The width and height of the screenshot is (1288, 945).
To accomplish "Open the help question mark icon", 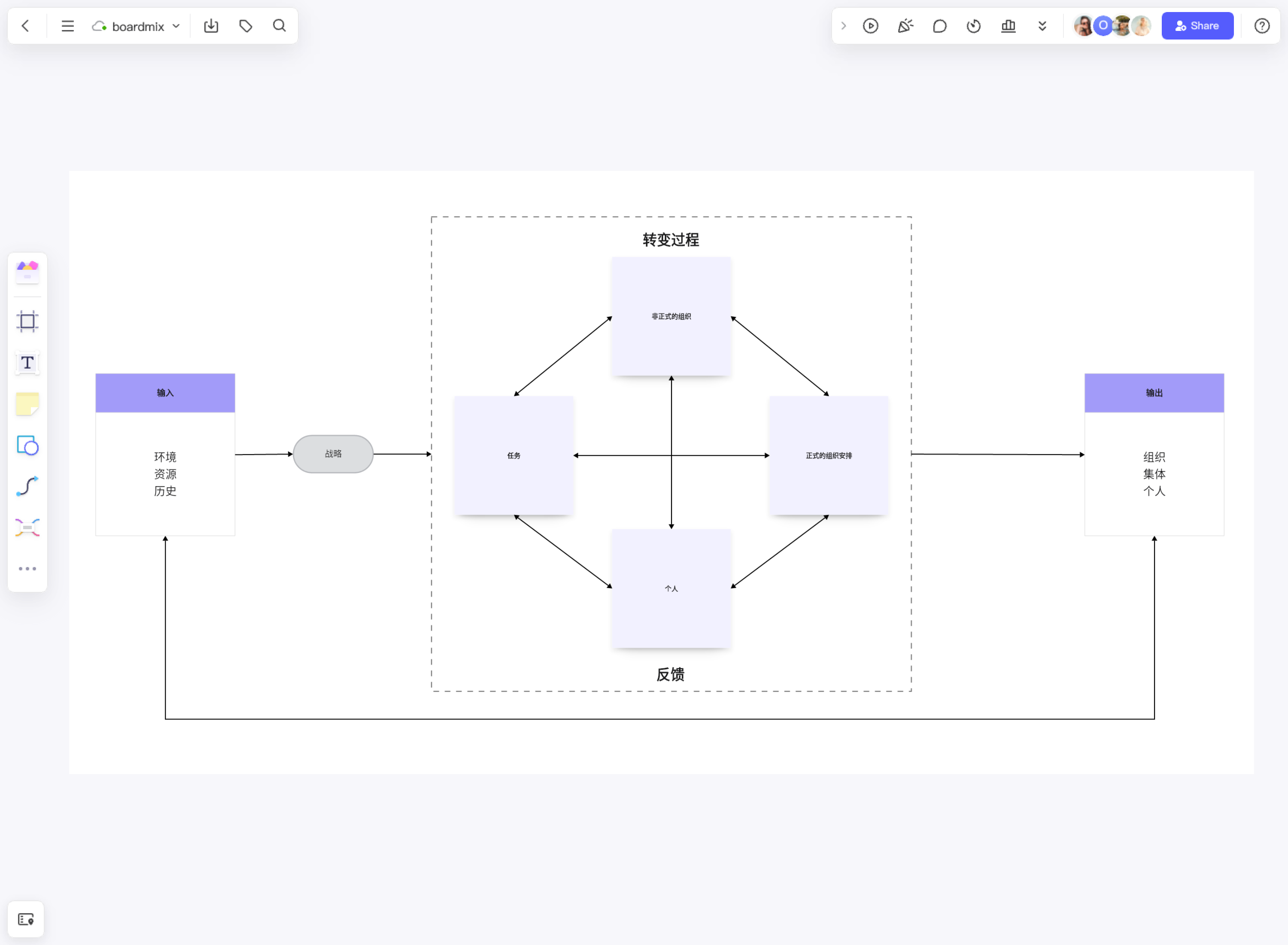I will pyautogui.click(x=1262, y=26).
